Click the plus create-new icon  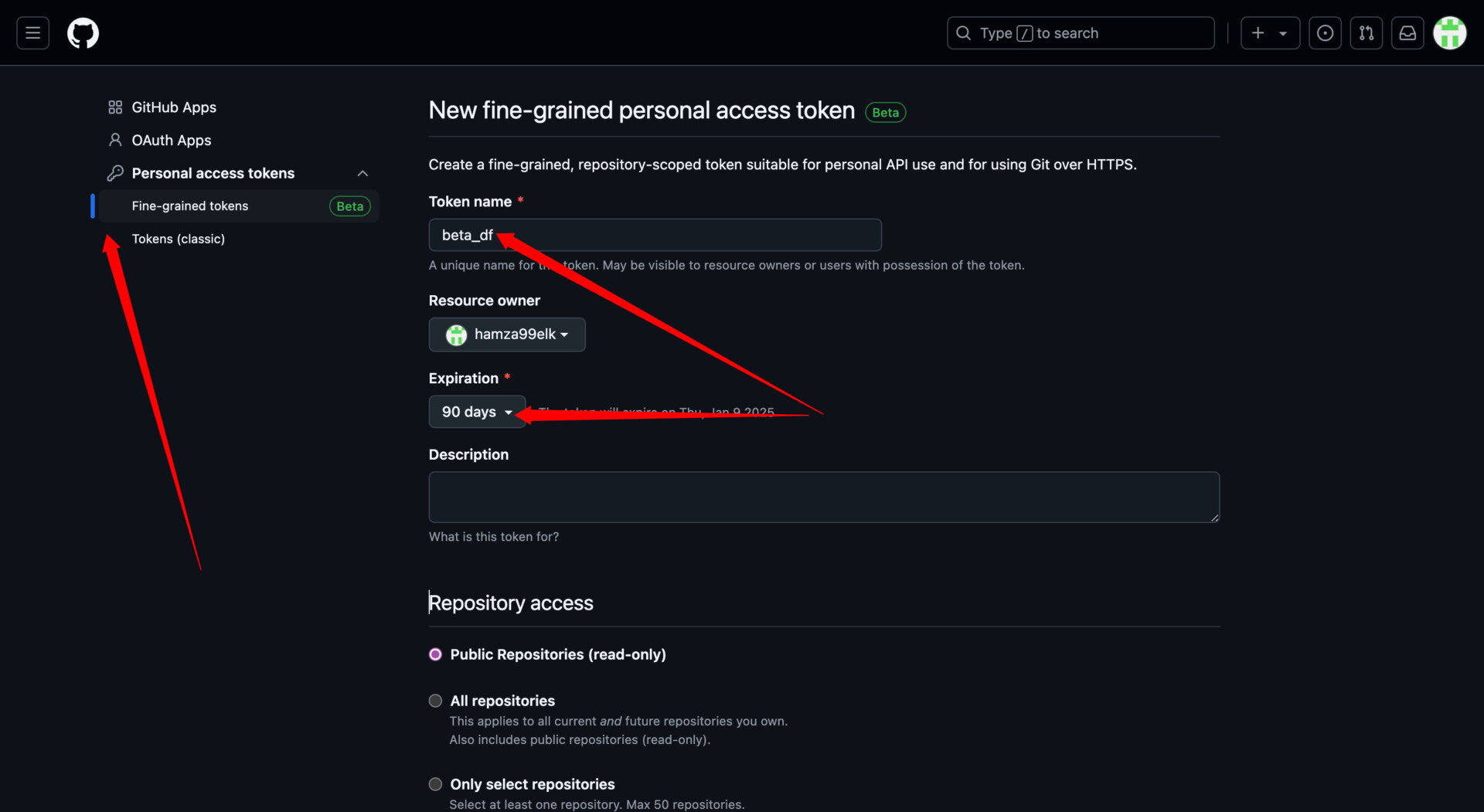tap(1258, 33)
